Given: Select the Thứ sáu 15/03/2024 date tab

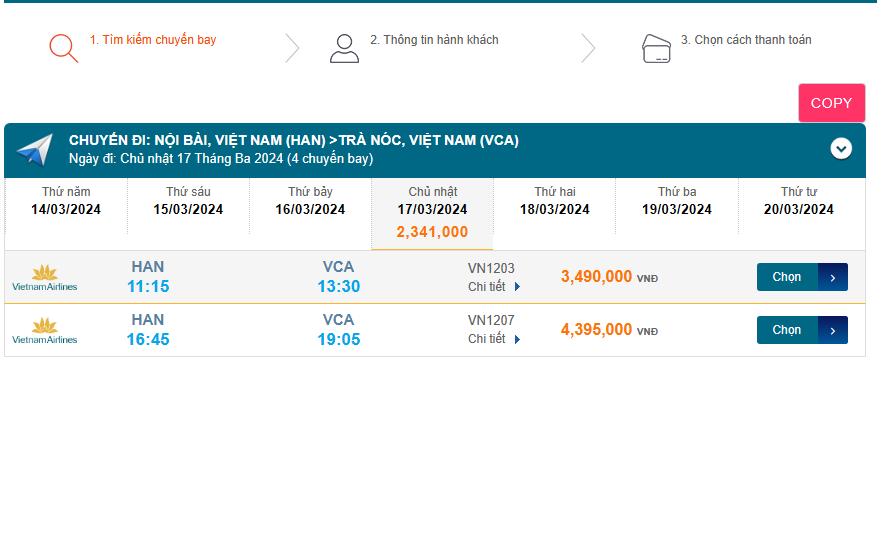Looking at the screenshot, I should point(188,201).
